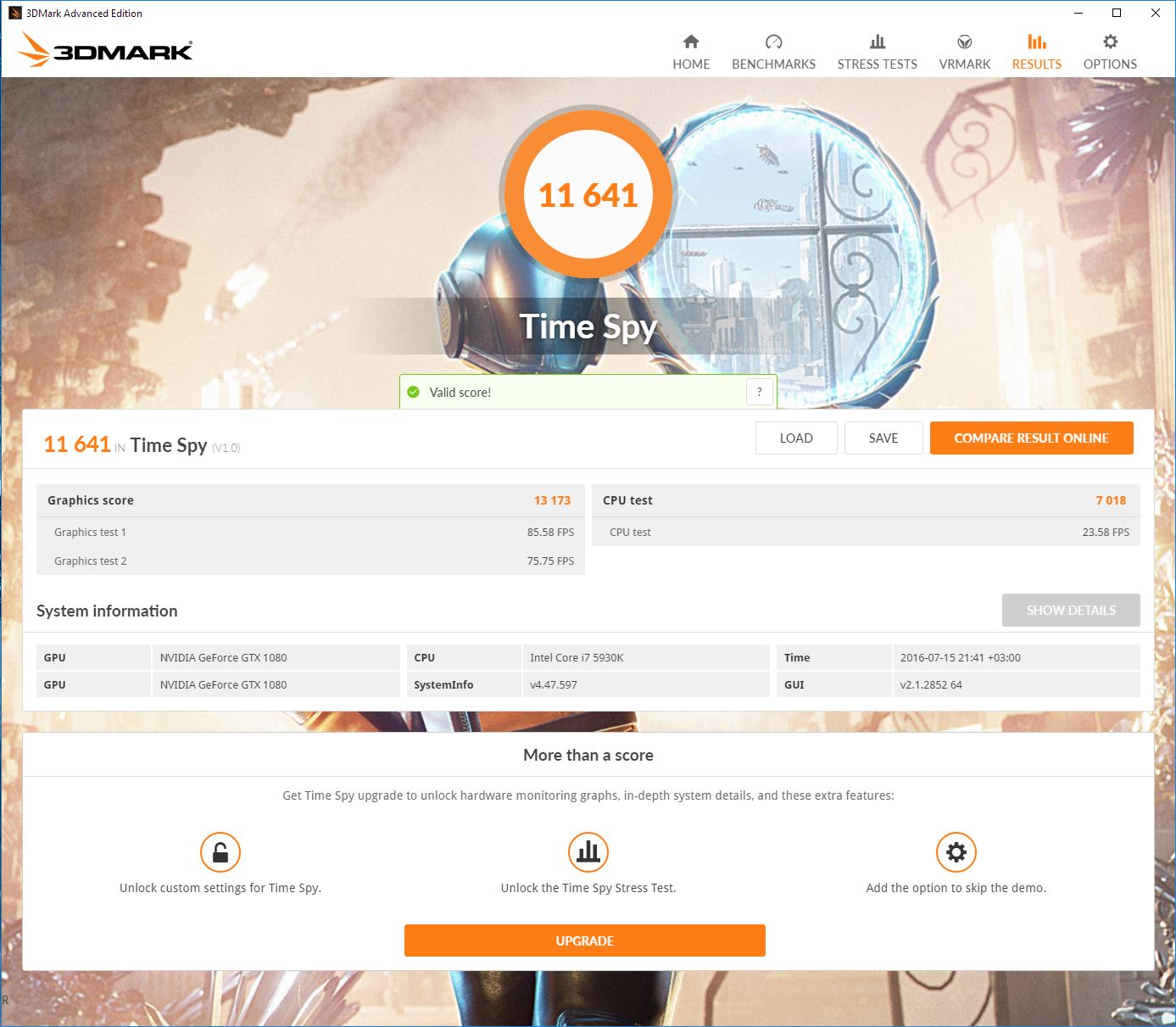Click the Stress Test bars circle icon

588,852
